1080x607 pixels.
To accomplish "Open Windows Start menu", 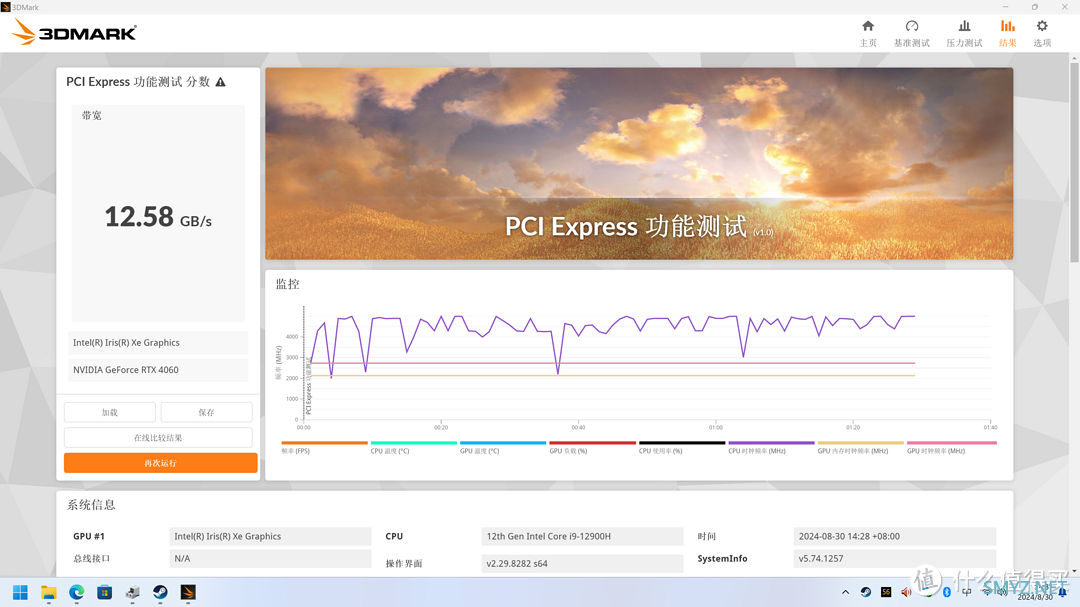I will pyautogui.click(x=20, y=593).
